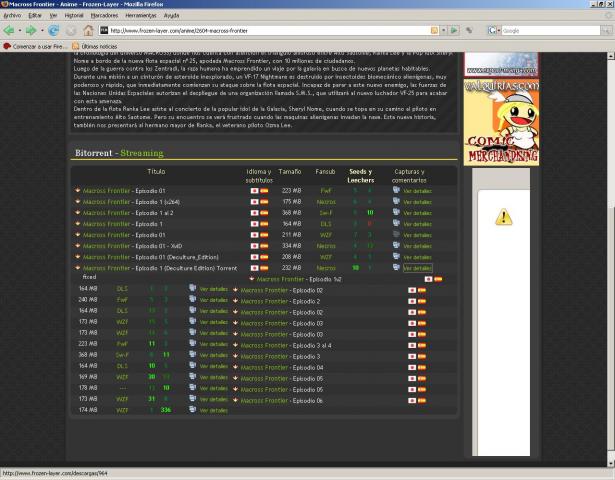This screenshot has width=615, height=480.
Task: Click the download arrow for Episodio 1 (x264)
Action: point(78,201)
